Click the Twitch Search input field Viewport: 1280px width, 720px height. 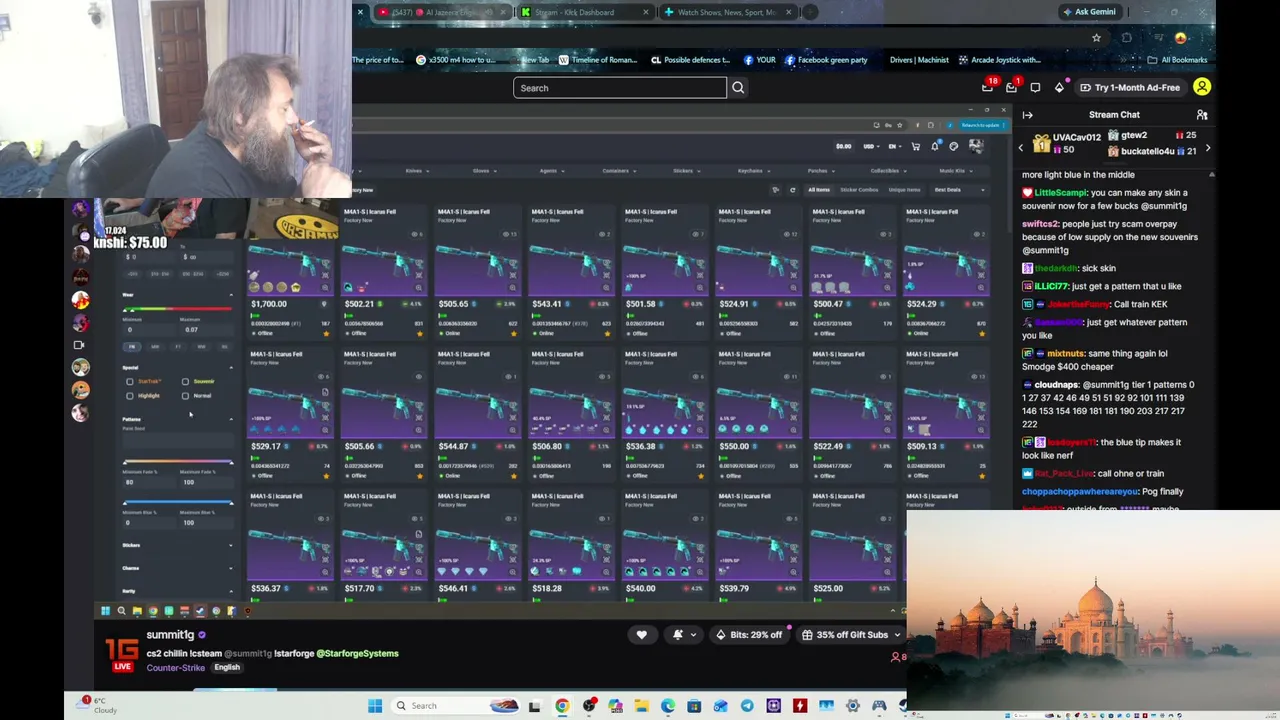click(620, 88)
